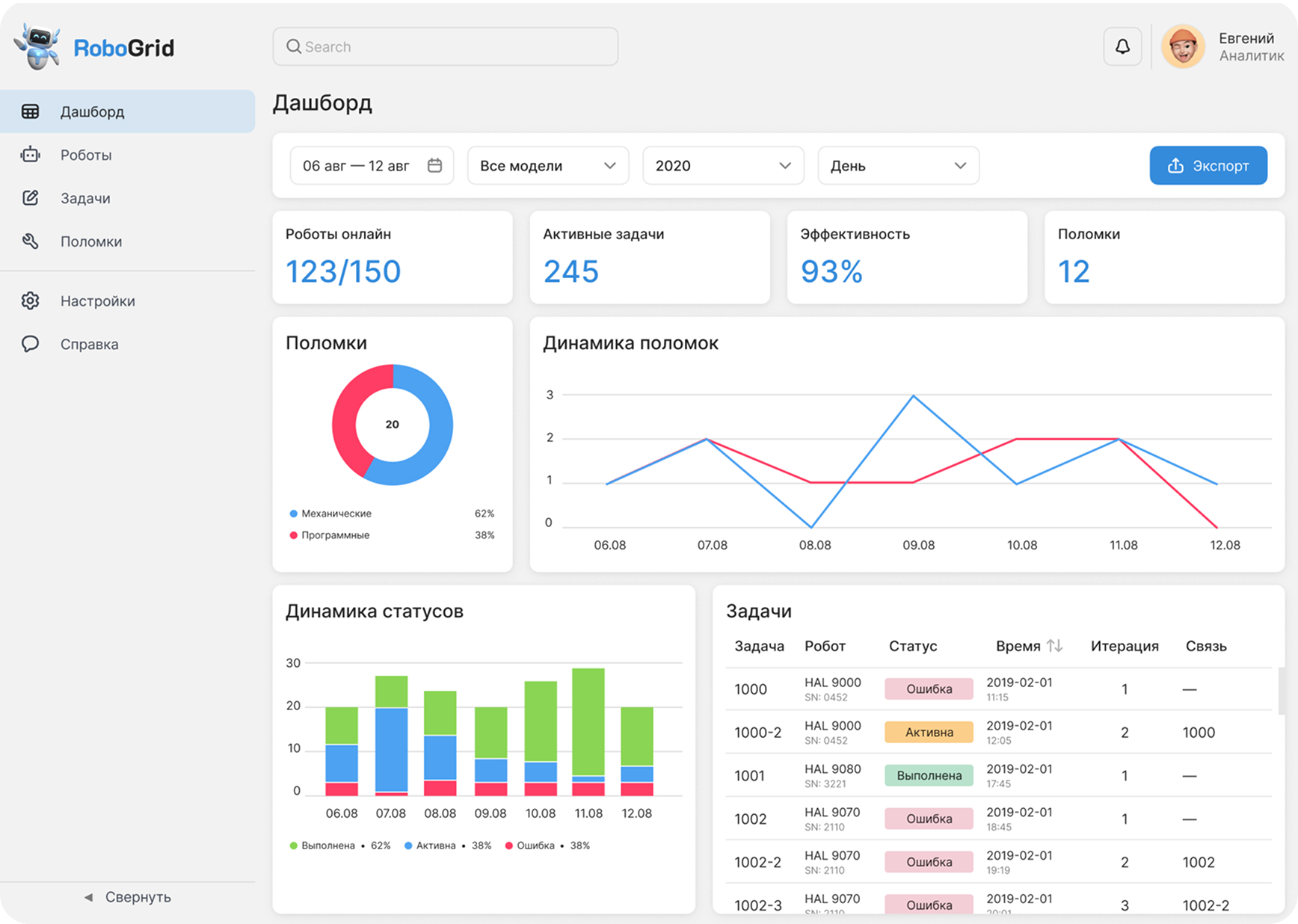Click the 2019-02-01 17:45 time cell

[x=1019, y=775]
